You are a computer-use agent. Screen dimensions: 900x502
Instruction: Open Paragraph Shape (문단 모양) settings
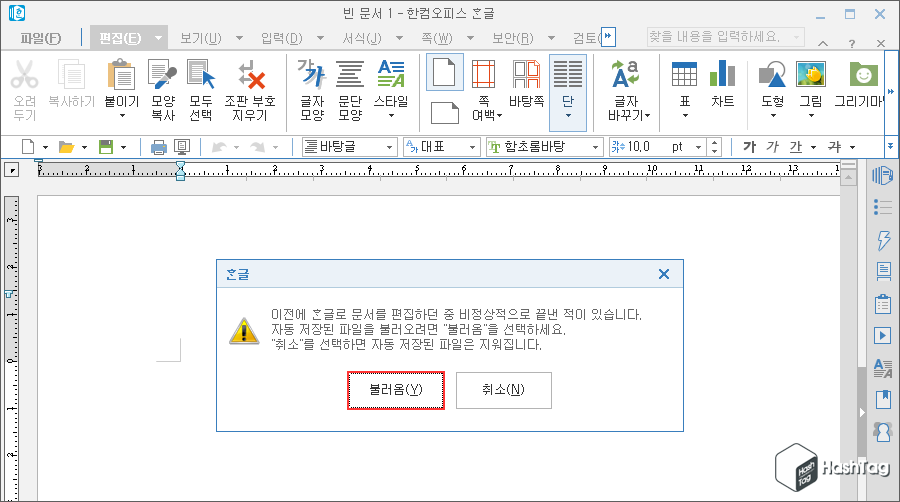click(350, 75)
